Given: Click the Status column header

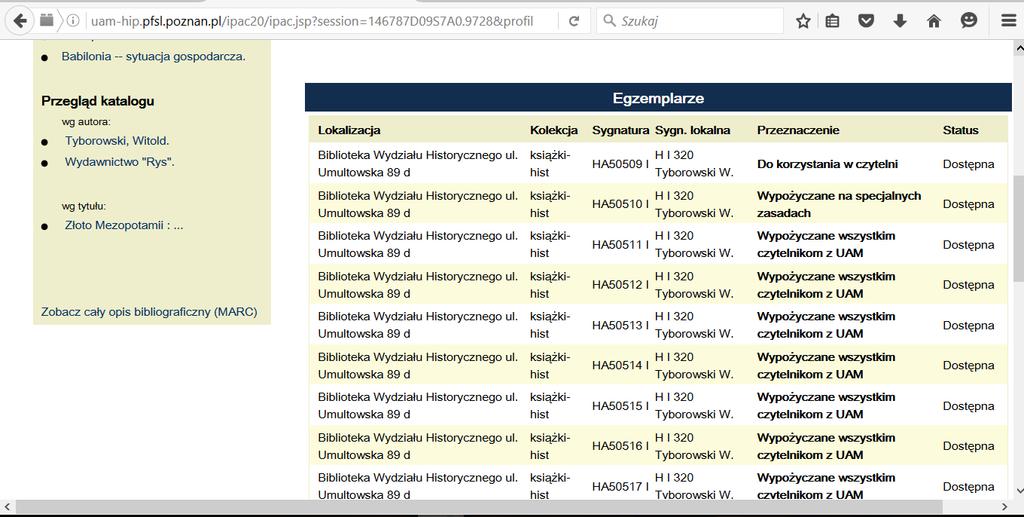Looking at the screenshot, I should 961,131.
